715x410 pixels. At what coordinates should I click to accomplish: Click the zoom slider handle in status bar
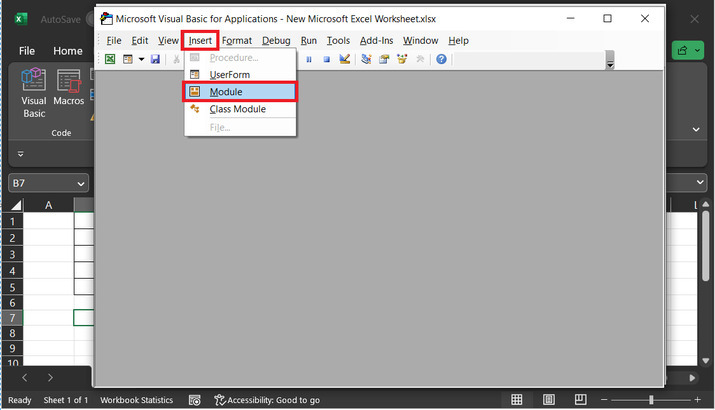click(x=651, y=400)
